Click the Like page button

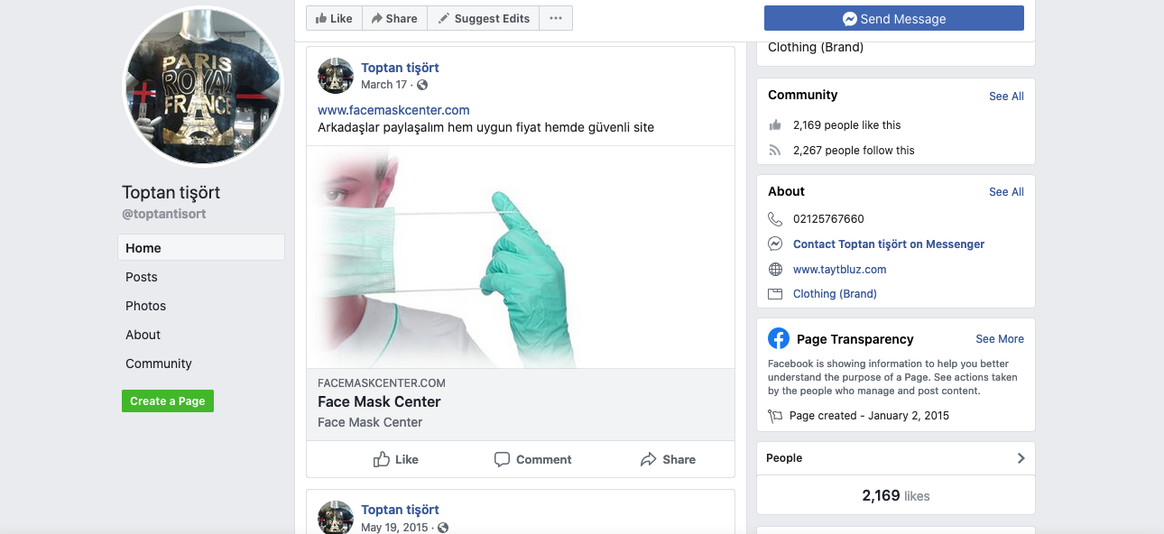[334, 19]
